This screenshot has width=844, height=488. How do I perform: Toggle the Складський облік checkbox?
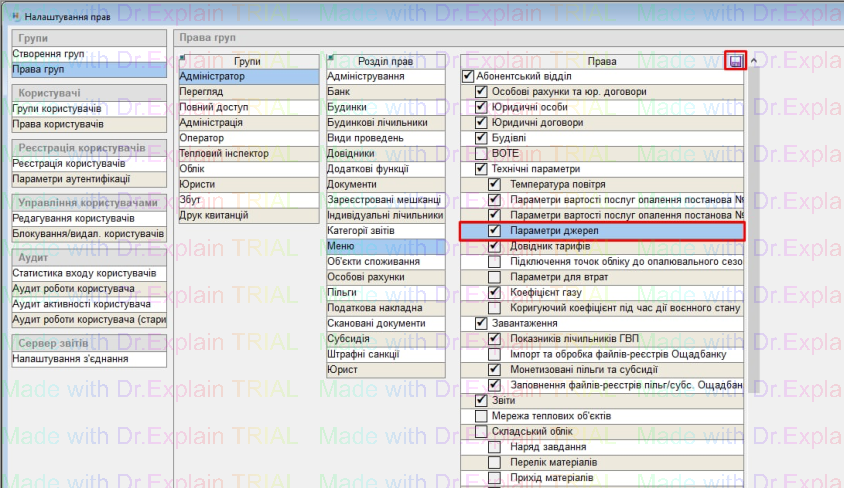point(481,431)
